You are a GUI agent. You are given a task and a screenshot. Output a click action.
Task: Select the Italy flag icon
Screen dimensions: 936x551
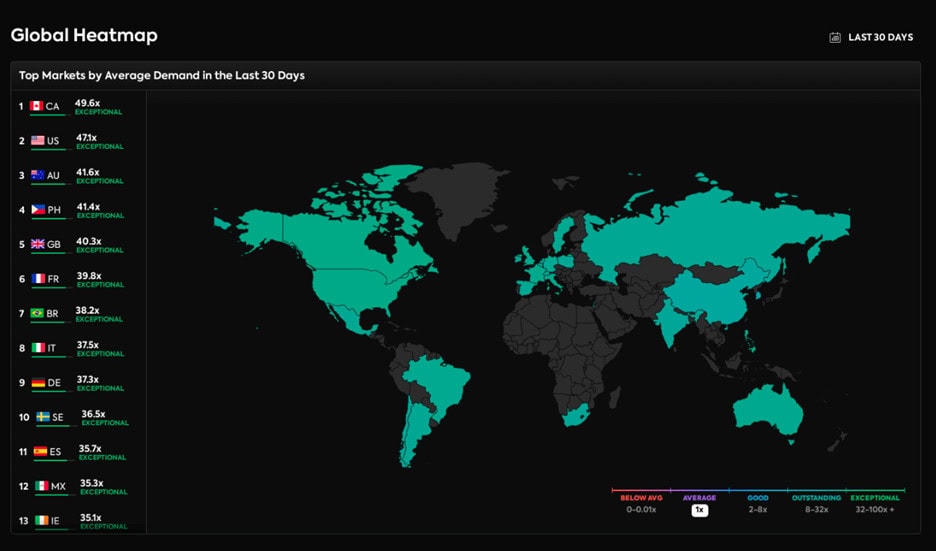pos(38,348)
